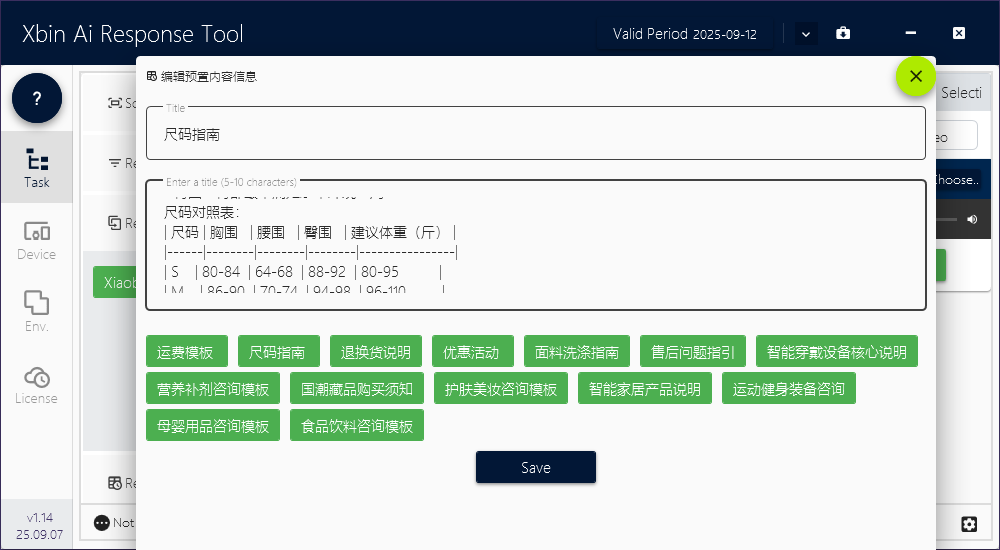Image resolution: width=1000 pixels, height=550 pixels.
Task: Open the License tab in sidebar
Action: (x=36, y=385)
